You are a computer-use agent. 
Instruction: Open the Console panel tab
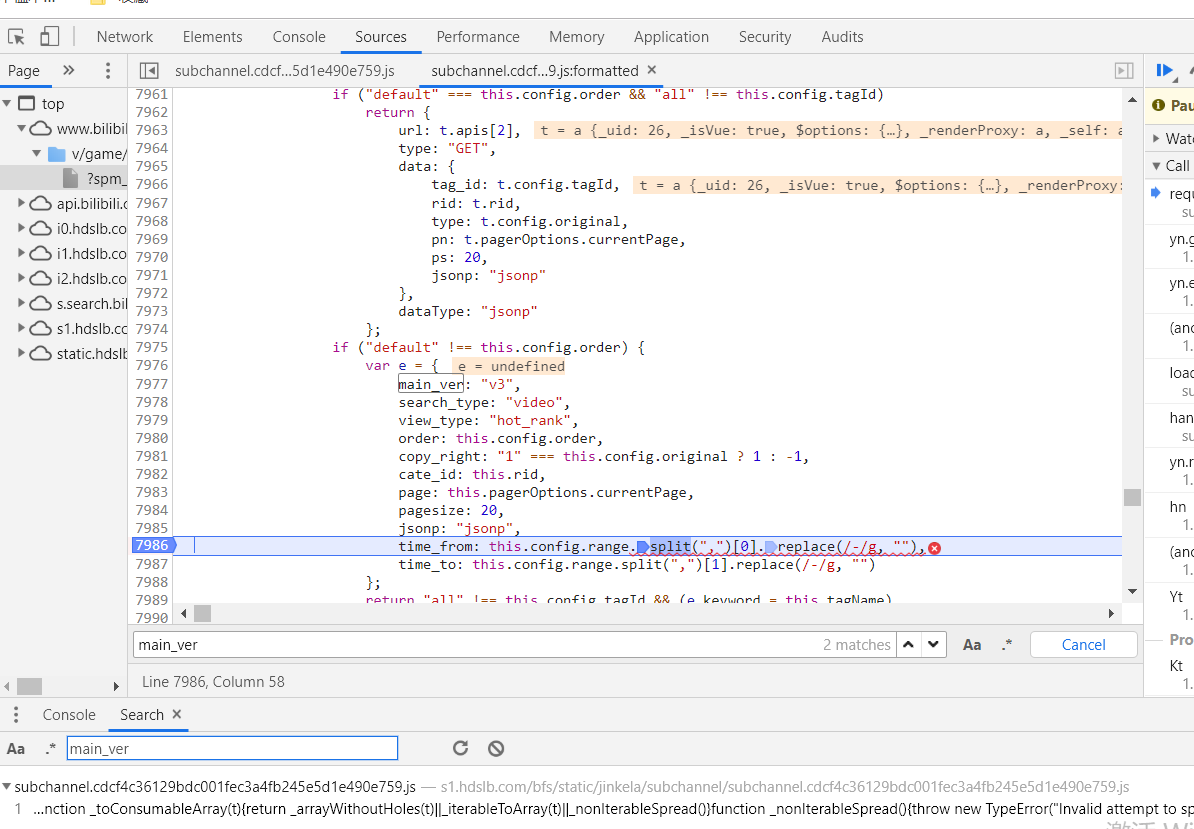[299, 37]
